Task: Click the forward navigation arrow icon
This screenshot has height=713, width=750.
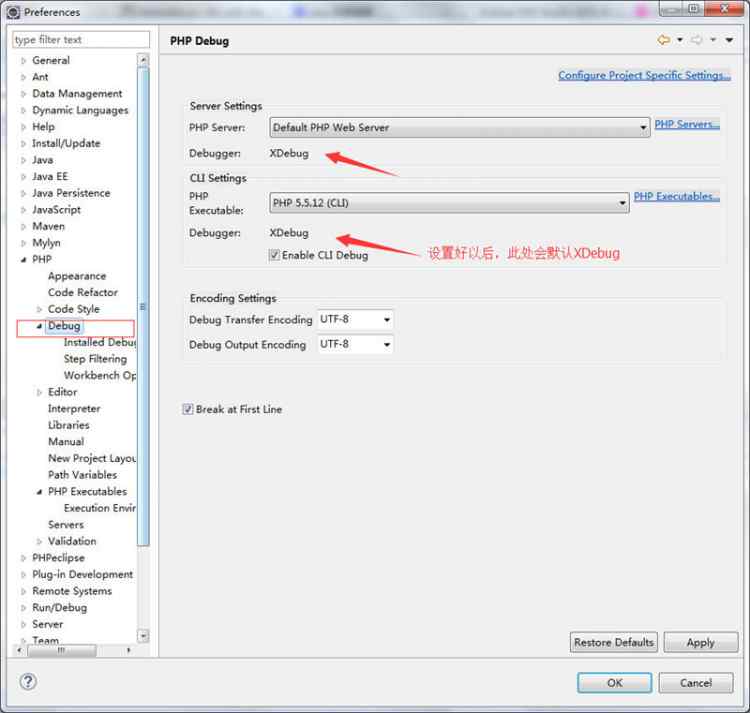Action: tap(696, 40)
